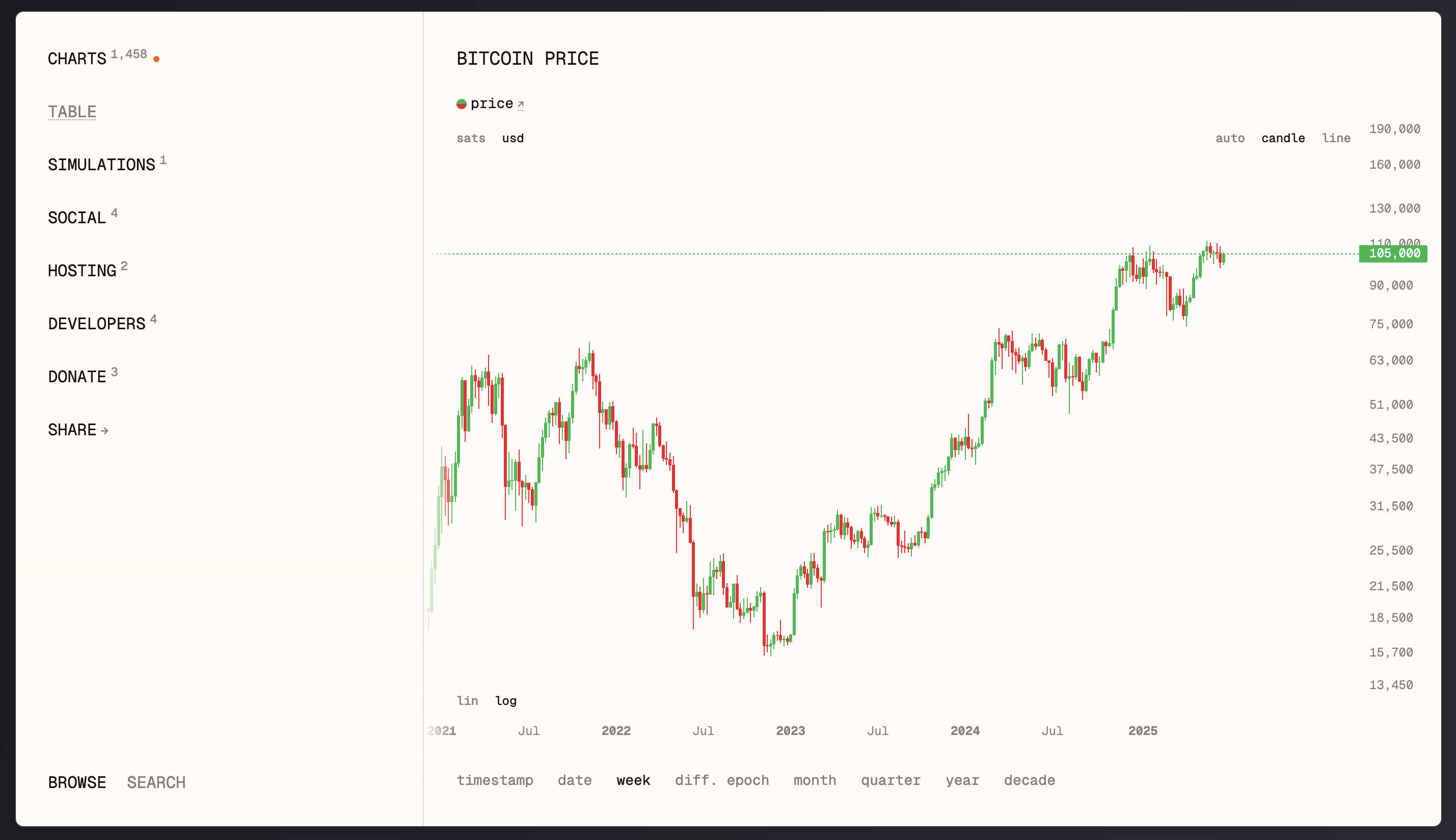Expand the DEVELOPERS menu

point(97,324)
